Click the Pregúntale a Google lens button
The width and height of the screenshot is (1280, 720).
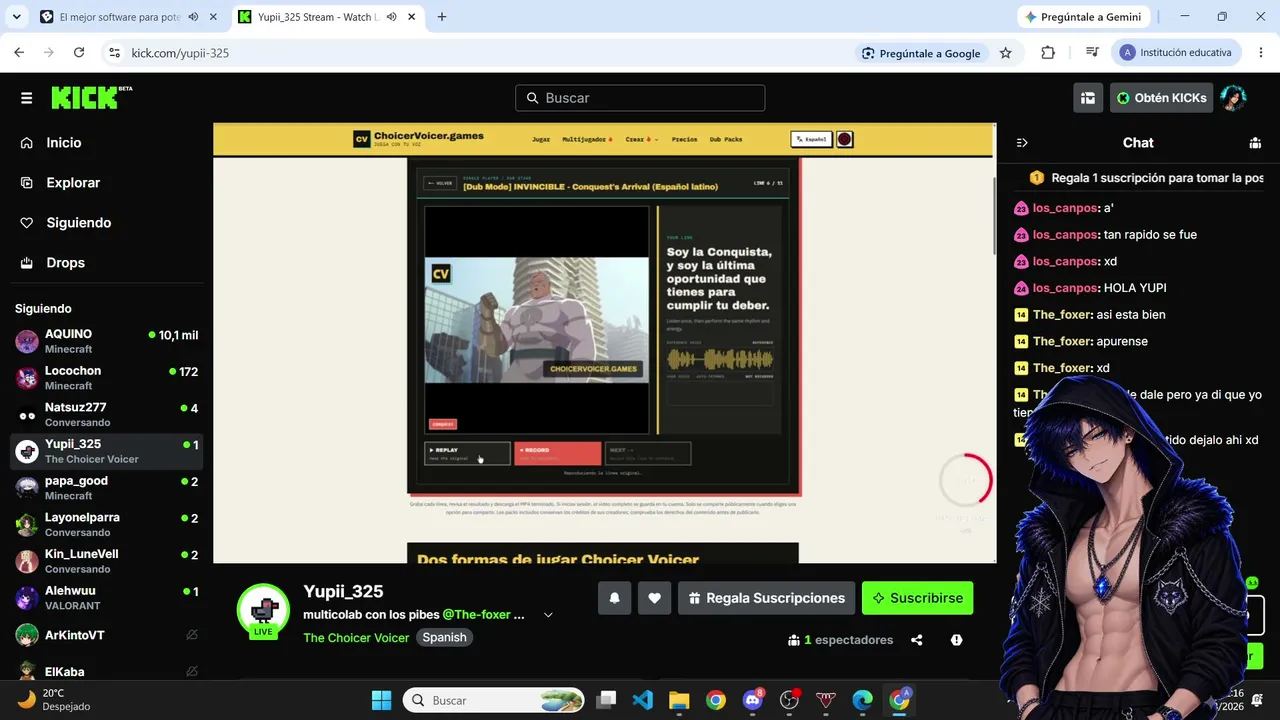(921, 53)
